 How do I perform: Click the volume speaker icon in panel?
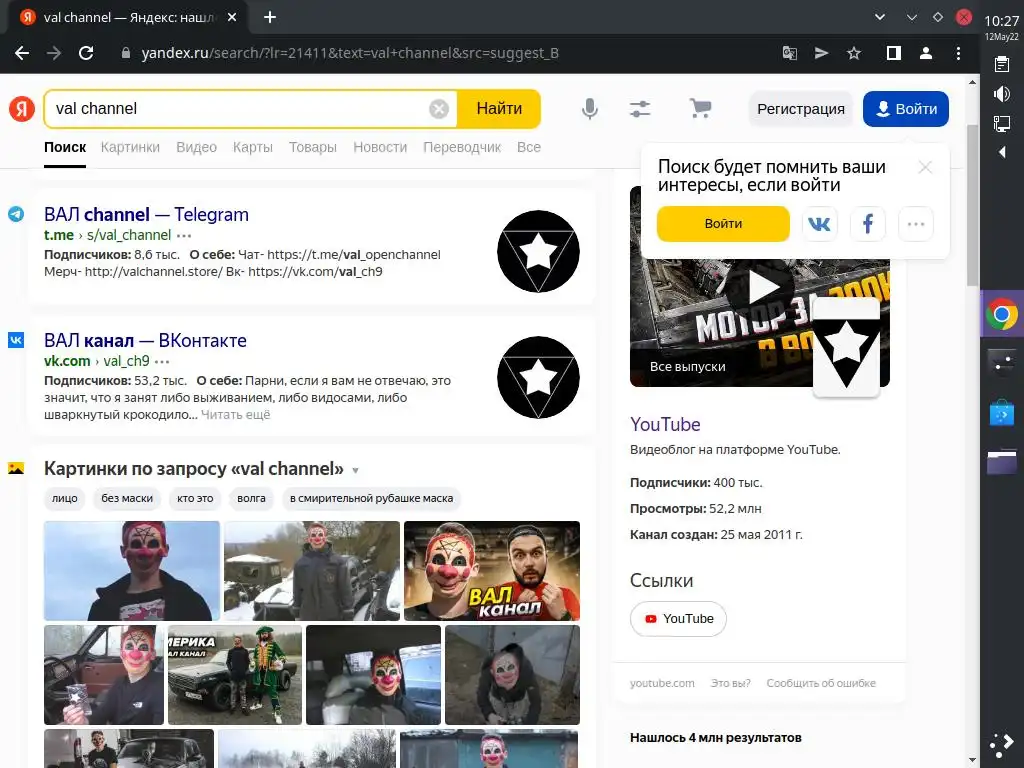pyautogui.click(x=1002, y=94)
